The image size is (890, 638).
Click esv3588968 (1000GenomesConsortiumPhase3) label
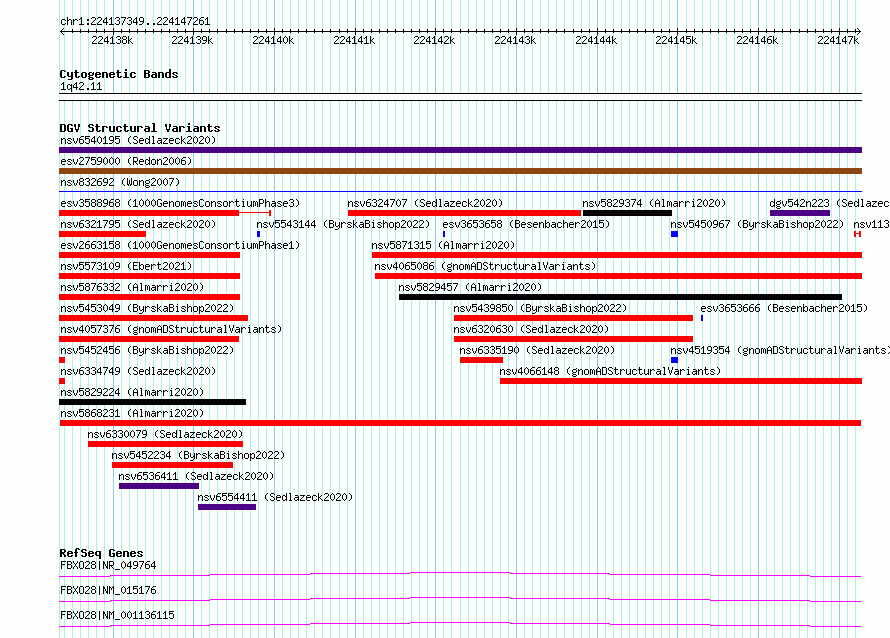(x=180, y=203)
